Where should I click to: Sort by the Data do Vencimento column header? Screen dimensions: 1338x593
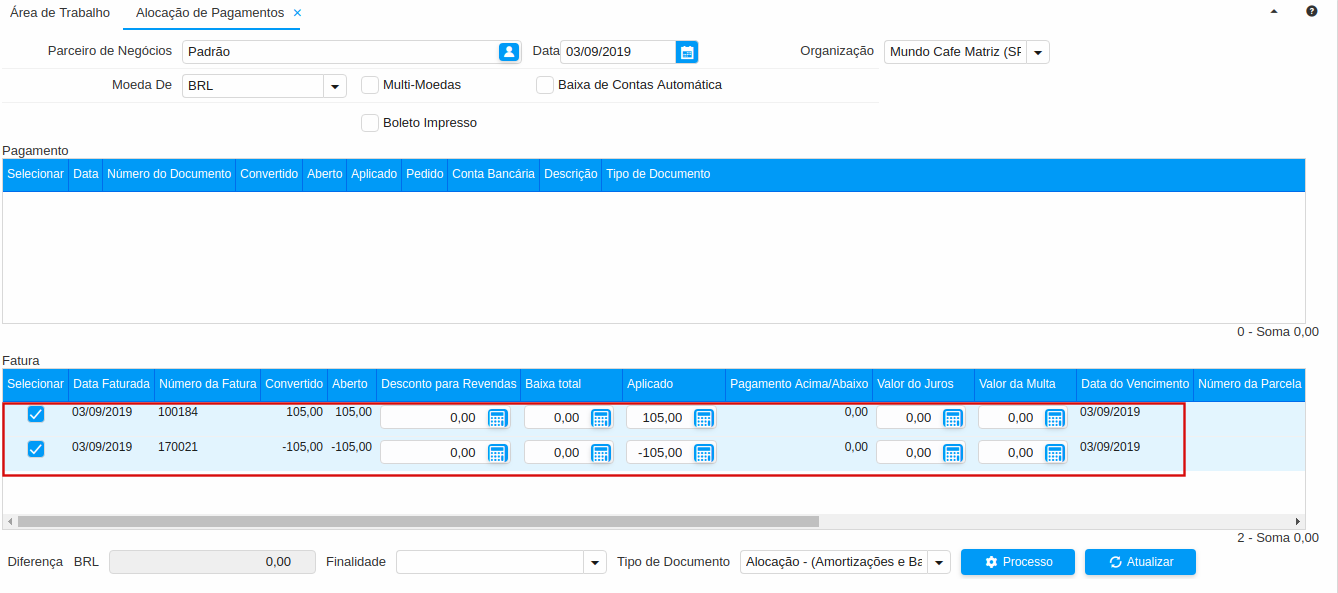click(1134, 384)
